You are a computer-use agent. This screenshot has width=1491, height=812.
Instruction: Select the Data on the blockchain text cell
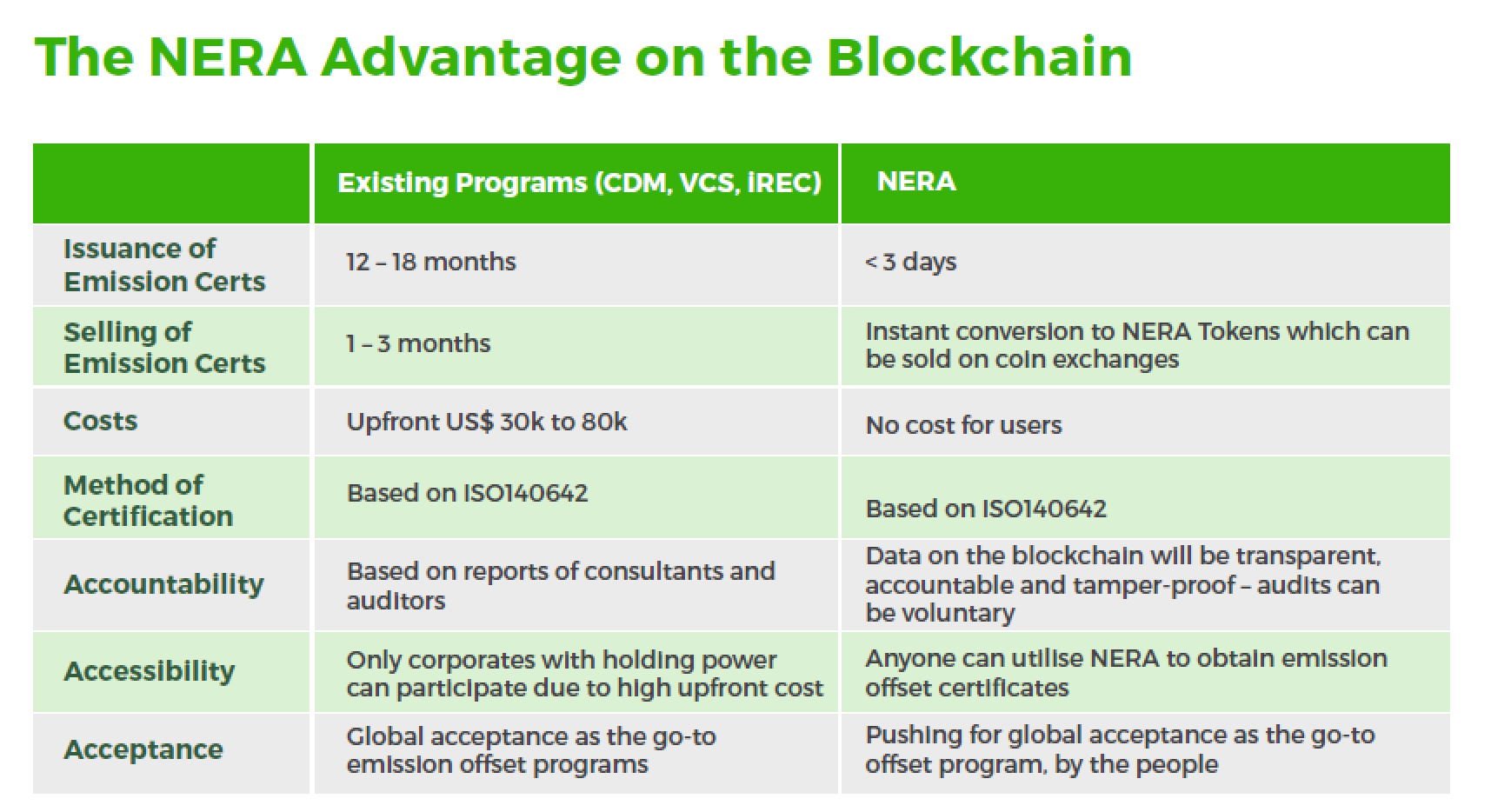pyautogui.click(x=1123, y=584)
